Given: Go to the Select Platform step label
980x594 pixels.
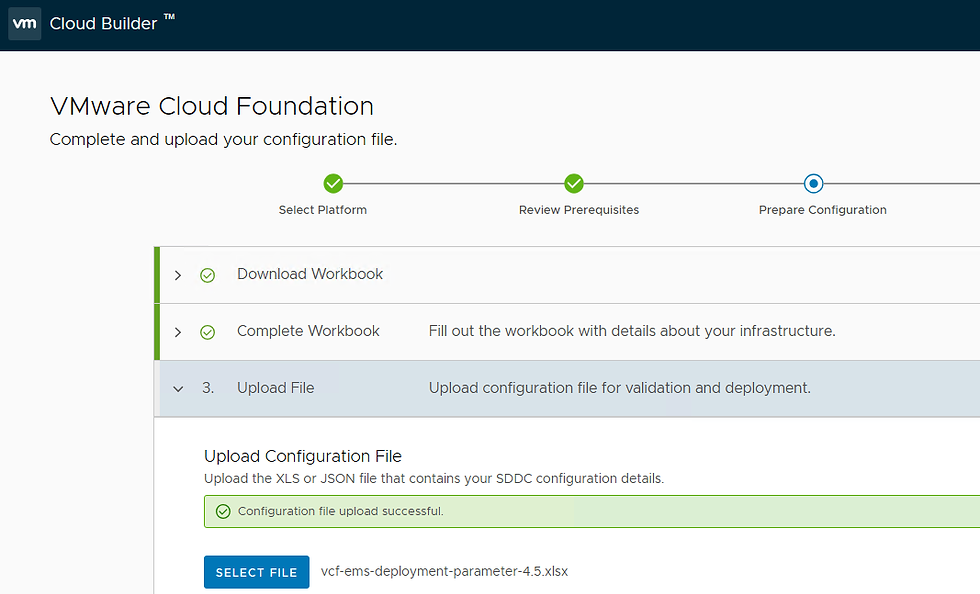Looking at the screenshot, I should (323, 210).
